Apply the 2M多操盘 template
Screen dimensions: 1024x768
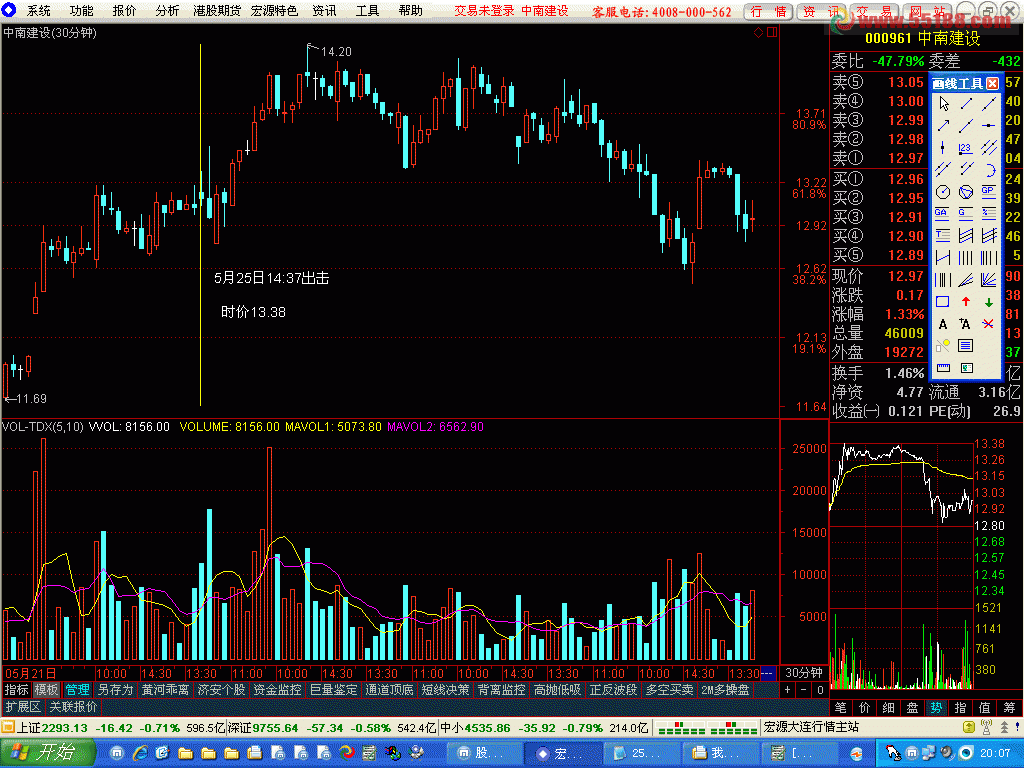pos(725,690)
